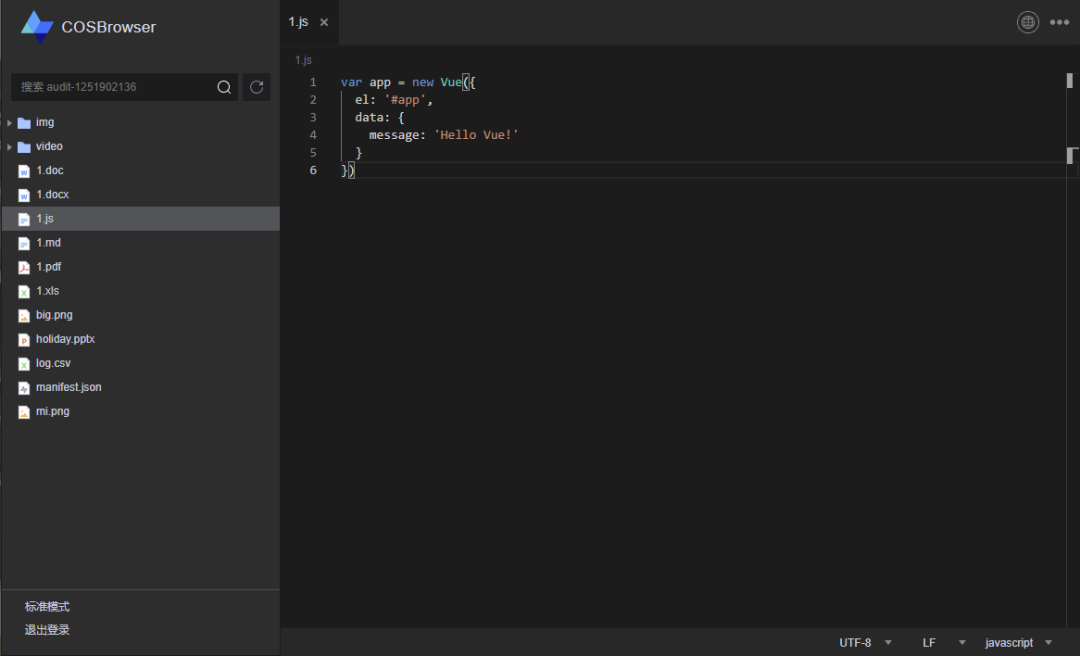1080x656 pixels.
Task: Open the UTF-8 encoding dropdown
Action: (865, 643)
